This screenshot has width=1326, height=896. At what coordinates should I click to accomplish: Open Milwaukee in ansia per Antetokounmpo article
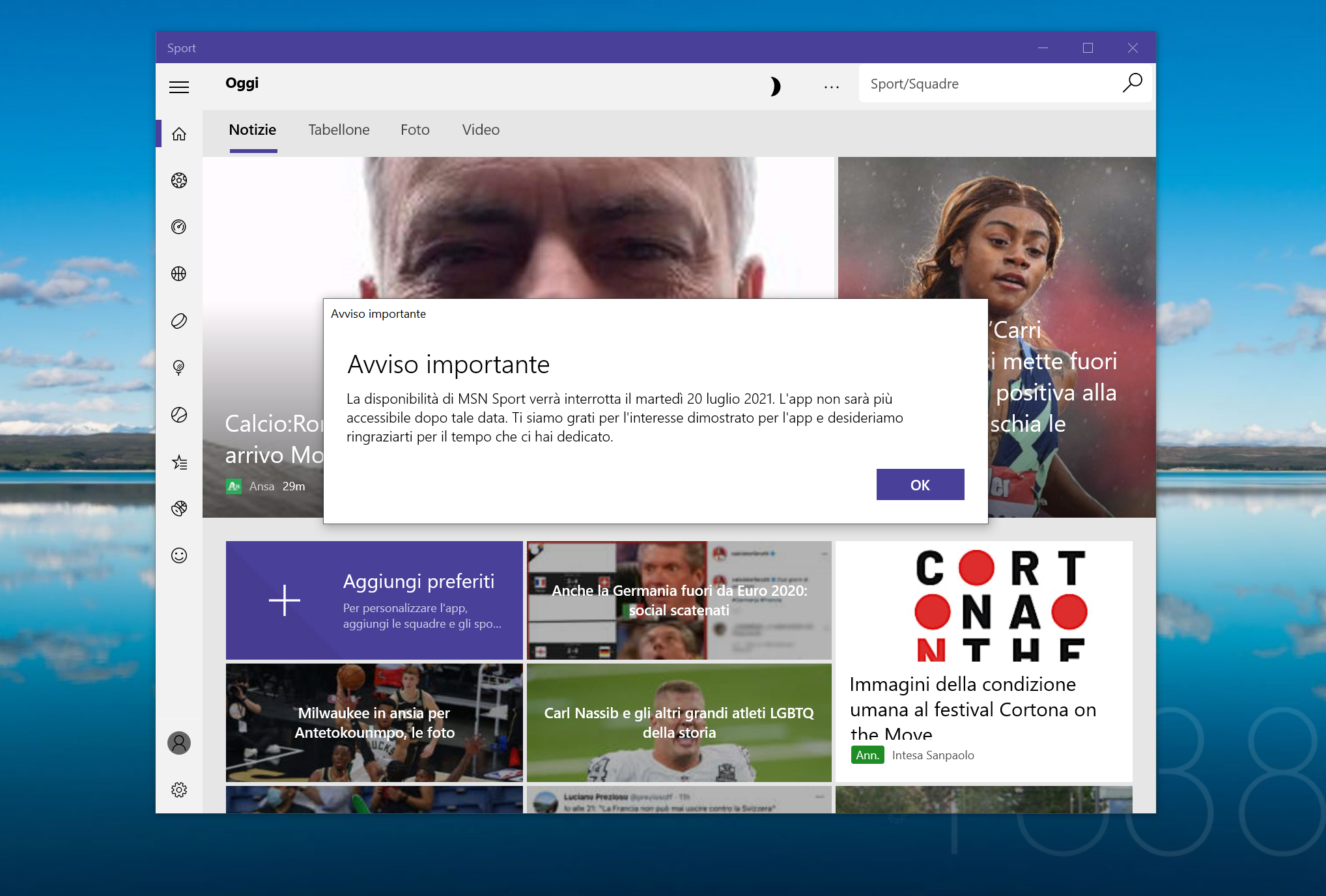click(x=374, y=723)
